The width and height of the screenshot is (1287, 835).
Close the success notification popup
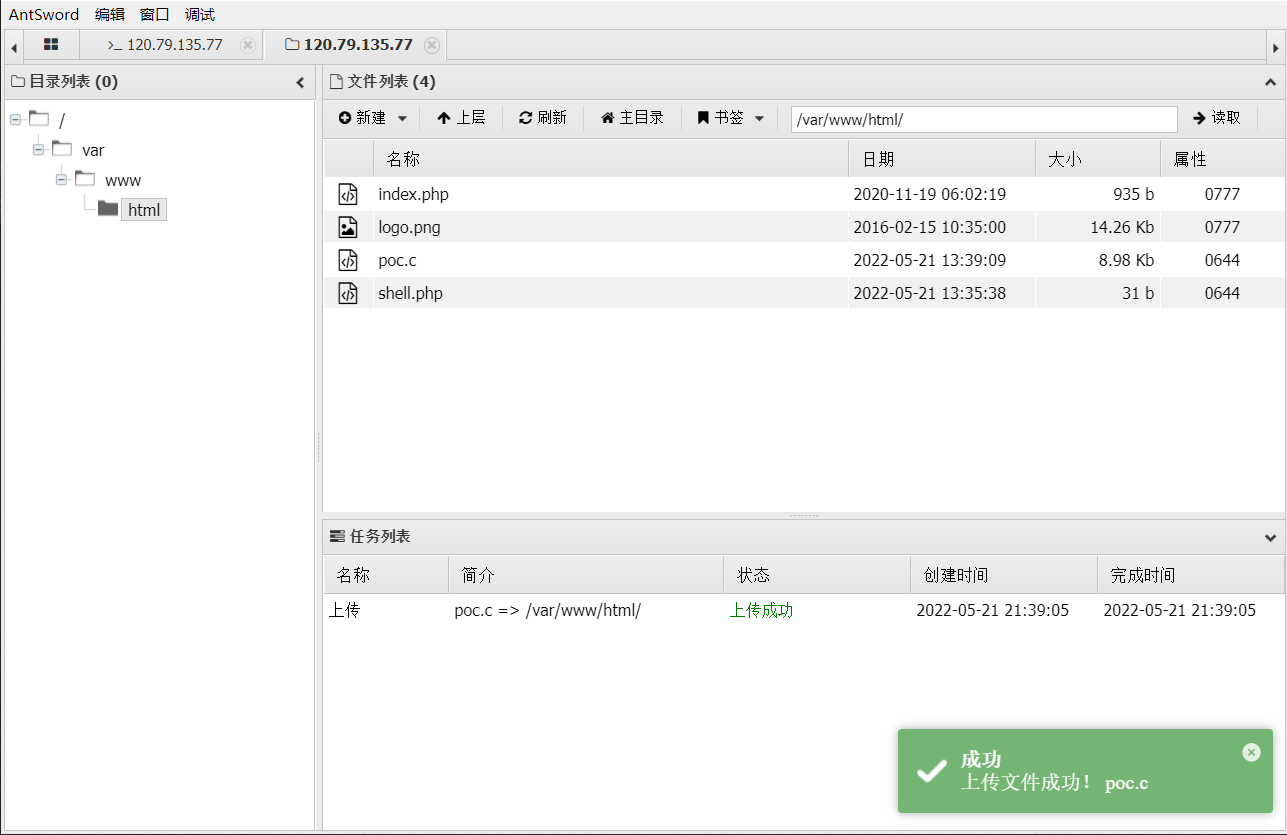coord(1251,752)
